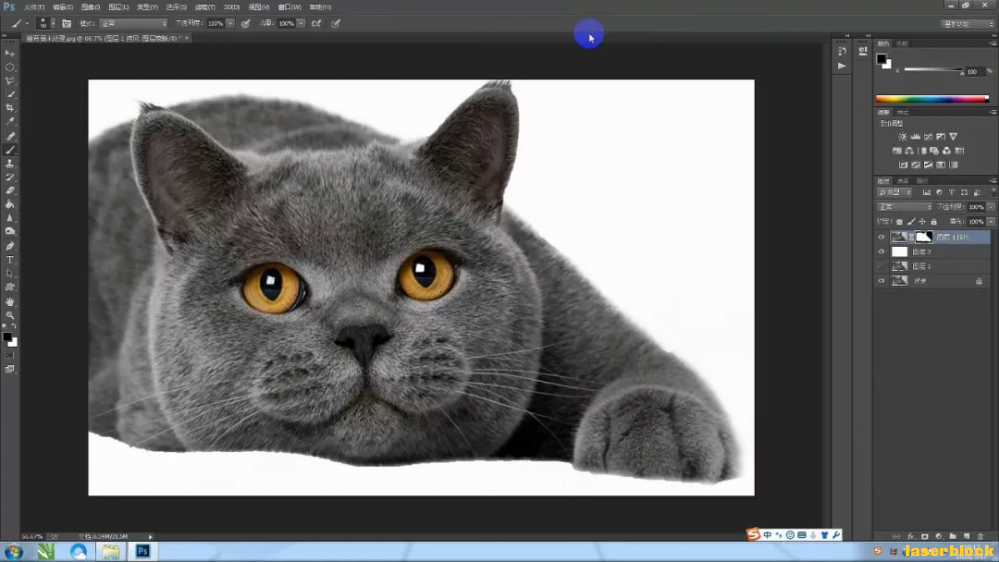Select the Path Selection tool
Viewport: 999px width, 562px height.
pyautogui.click(x=10, y=273)
